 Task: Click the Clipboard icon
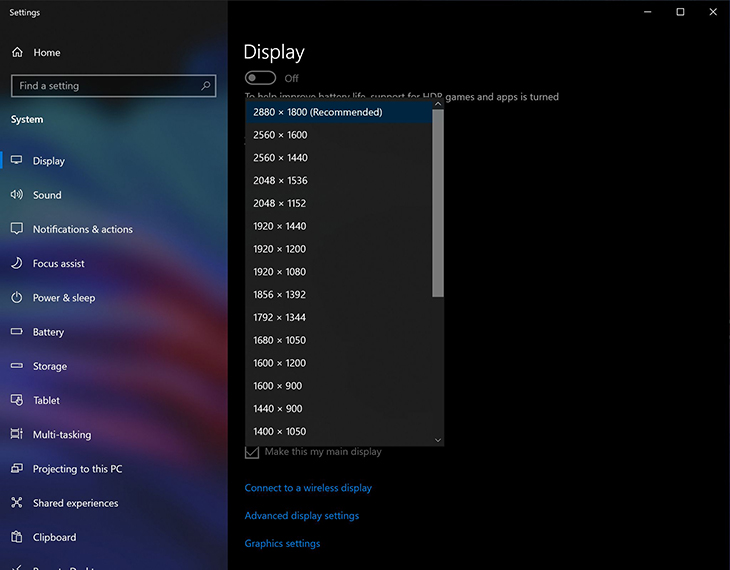coord(17,537)
